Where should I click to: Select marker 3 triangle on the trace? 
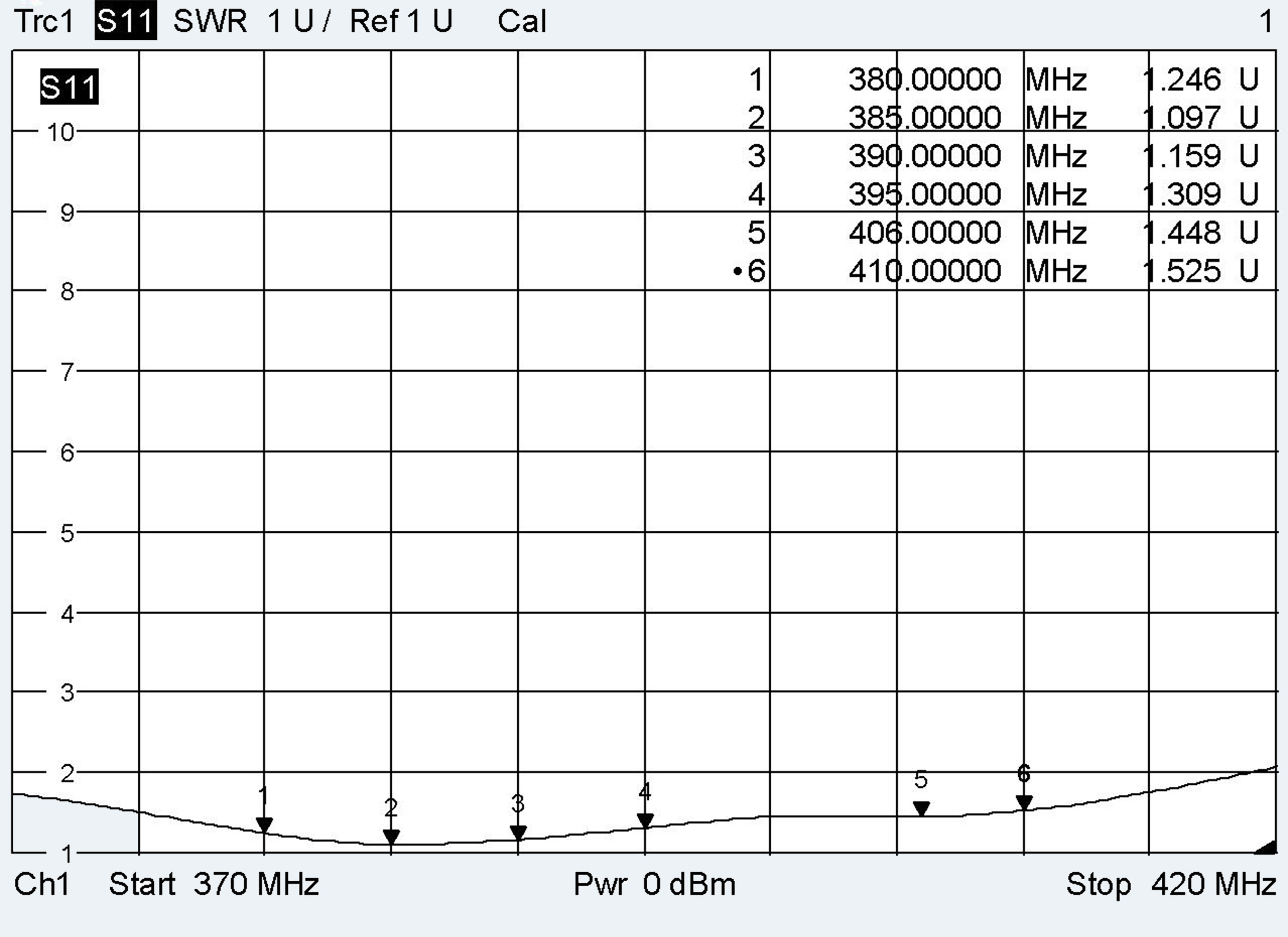tap(518, 833)
